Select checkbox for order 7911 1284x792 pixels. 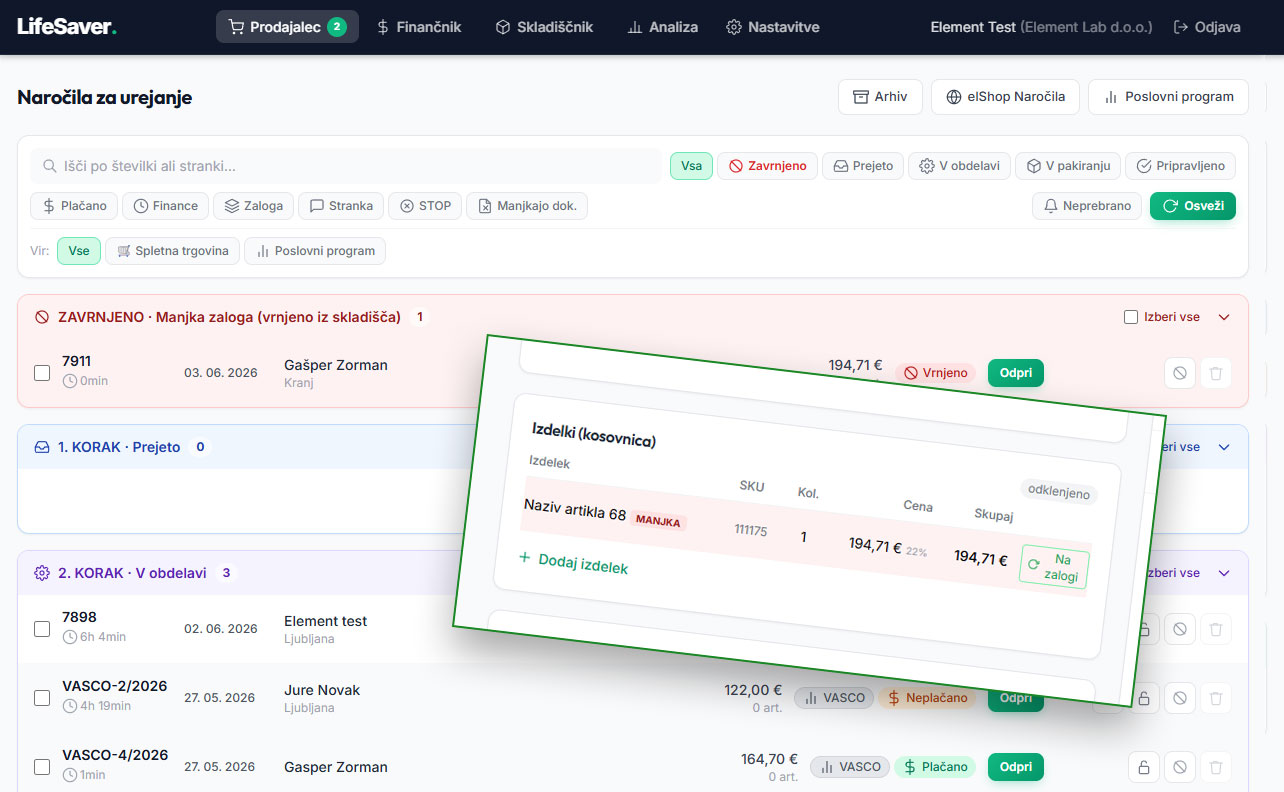click(42, 373)
